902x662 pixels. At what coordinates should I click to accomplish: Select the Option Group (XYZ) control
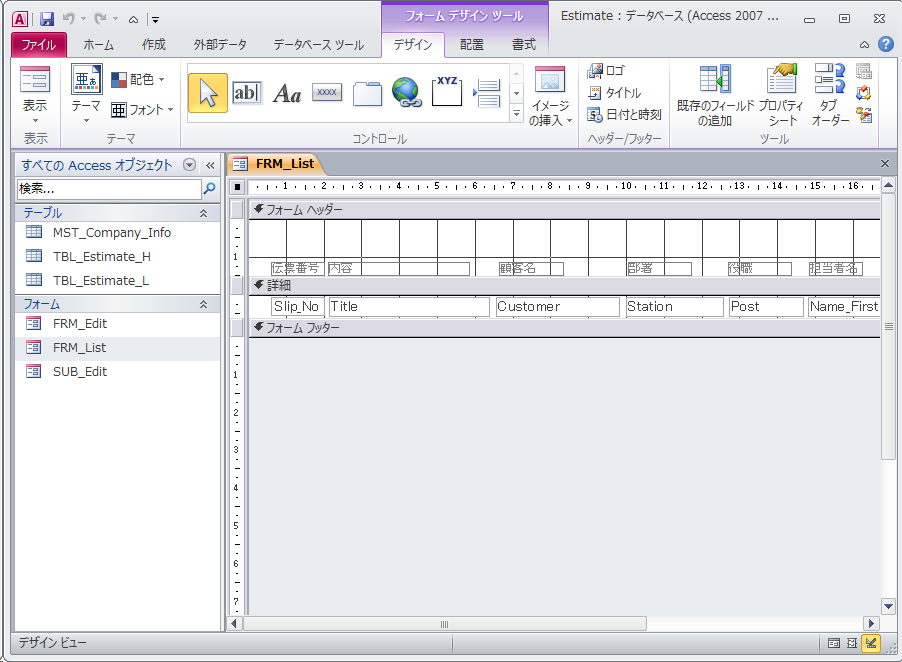(x=447, y=91)
